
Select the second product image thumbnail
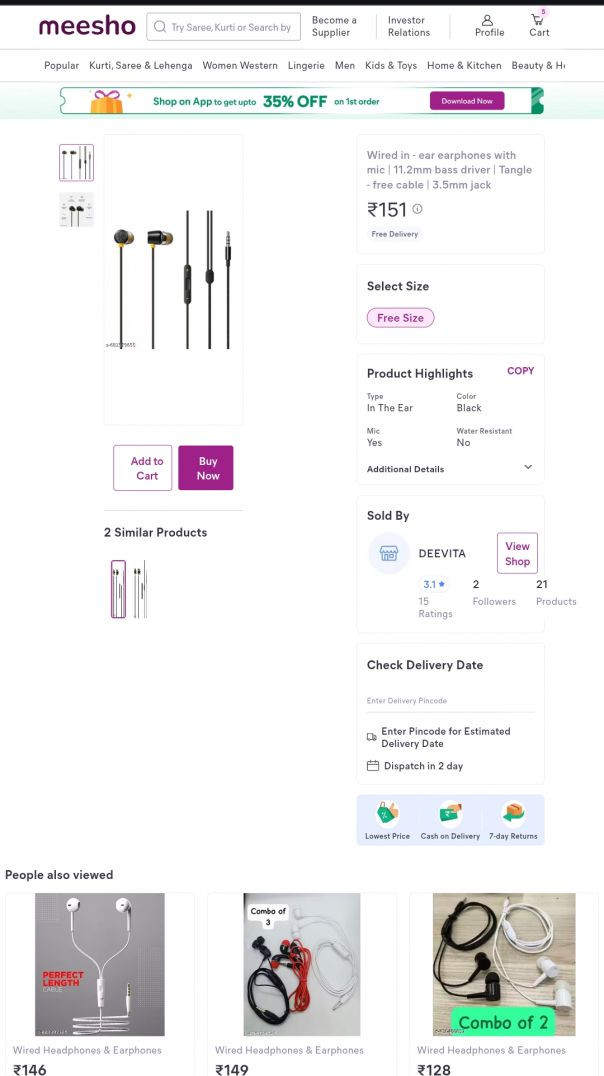coord(76,210)
